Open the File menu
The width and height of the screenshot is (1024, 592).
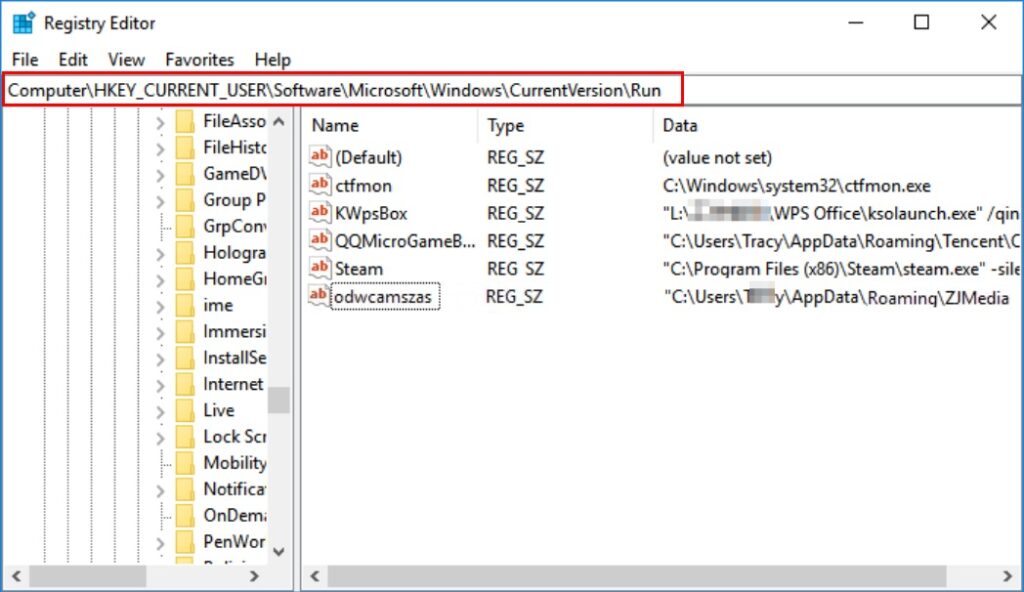point(25,60)
